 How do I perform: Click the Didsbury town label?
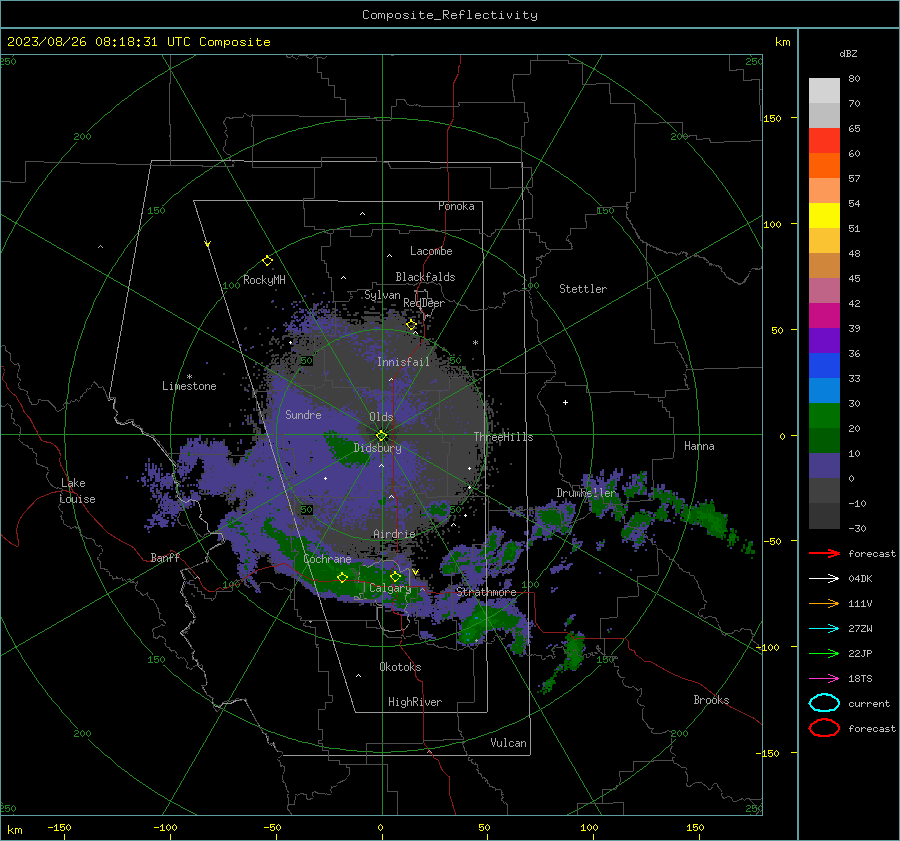pos(377,448)
